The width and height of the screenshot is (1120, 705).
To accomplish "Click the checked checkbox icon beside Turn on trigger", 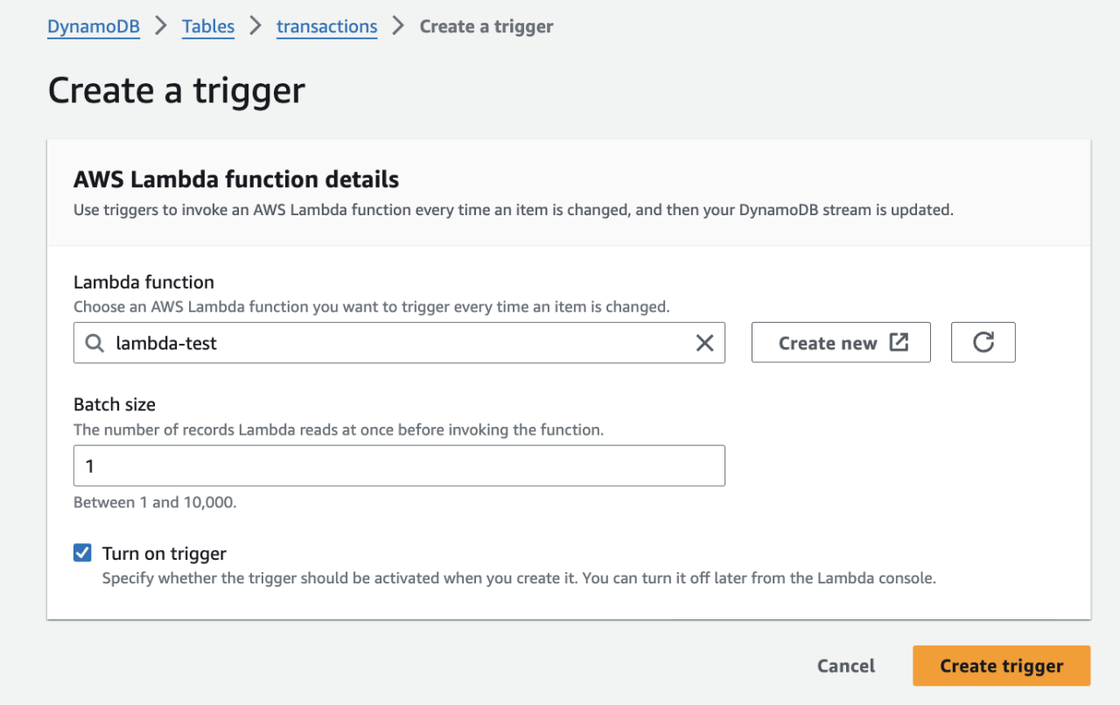I will click(x=82, y=552).
